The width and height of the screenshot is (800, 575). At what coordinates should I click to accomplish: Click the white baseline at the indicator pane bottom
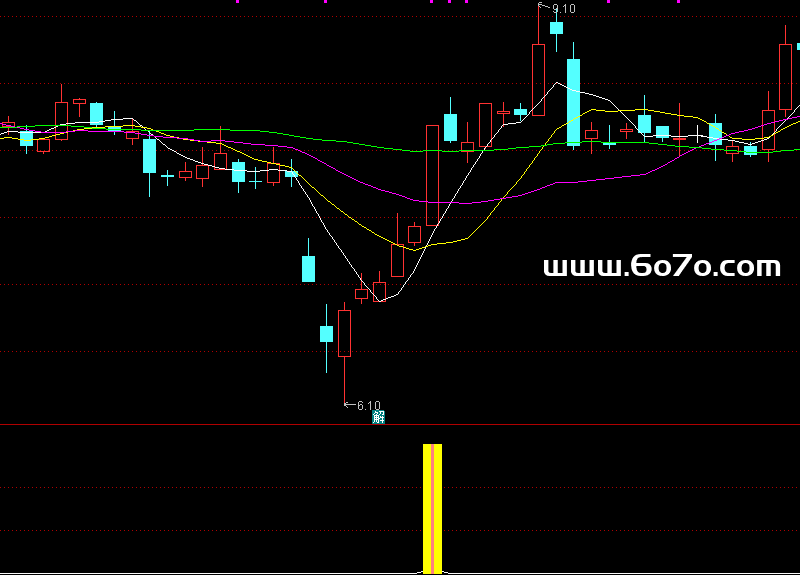600,573
